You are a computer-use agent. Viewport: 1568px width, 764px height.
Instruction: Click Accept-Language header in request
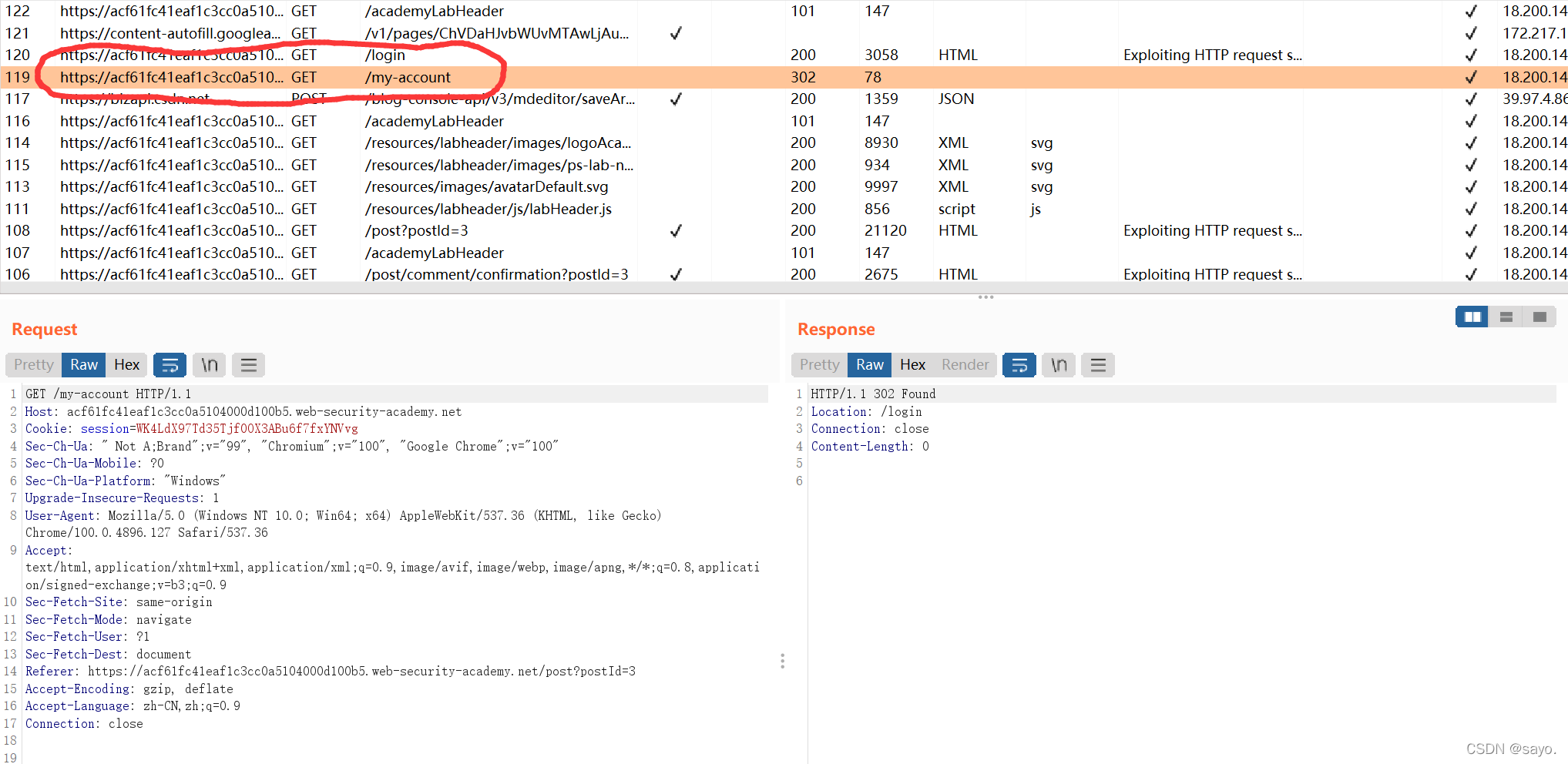coord(133,706)
